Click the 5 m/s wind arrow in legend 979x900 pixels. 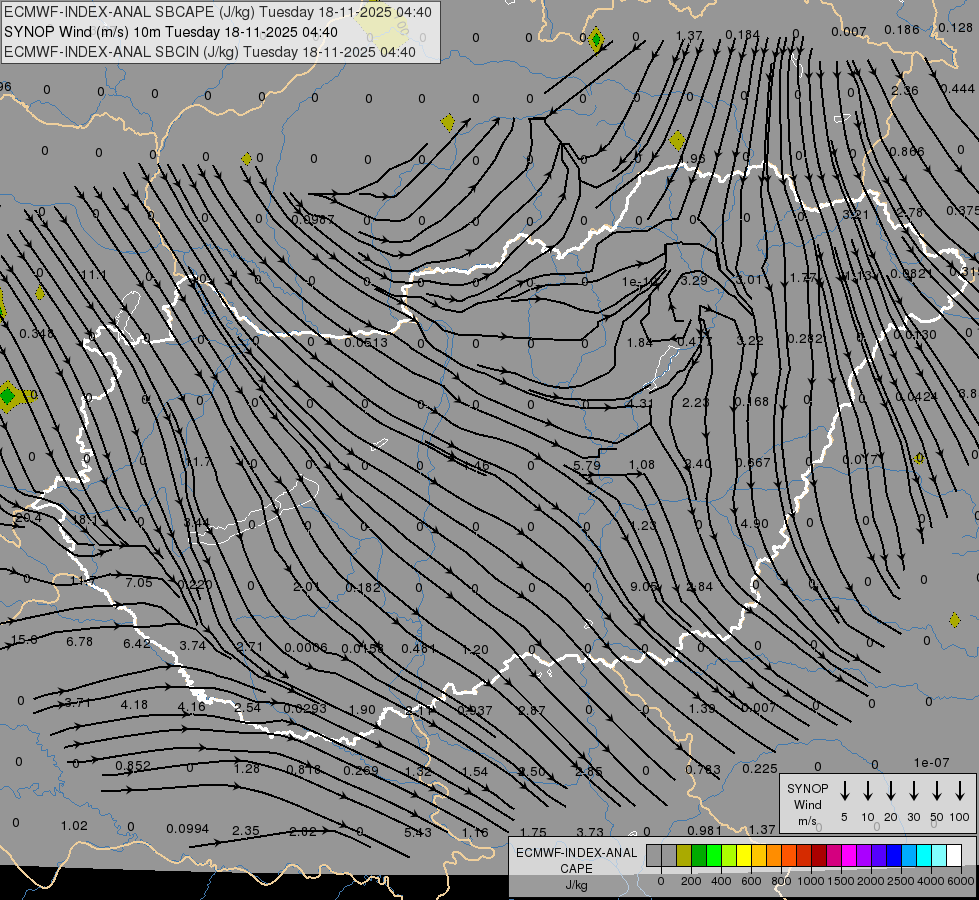(845, 790)
